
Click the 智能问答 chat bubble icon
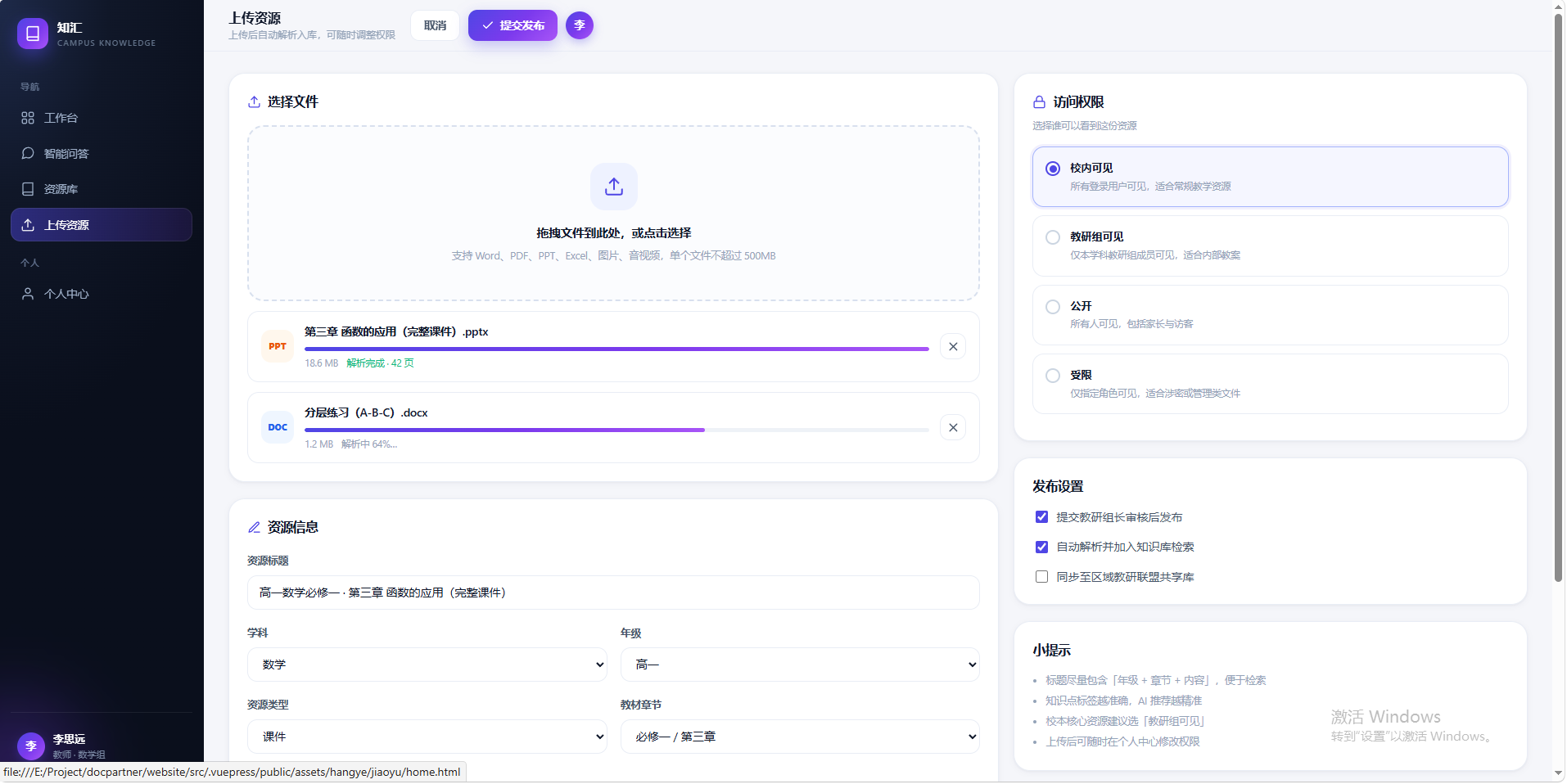click(x=28, y=153)
